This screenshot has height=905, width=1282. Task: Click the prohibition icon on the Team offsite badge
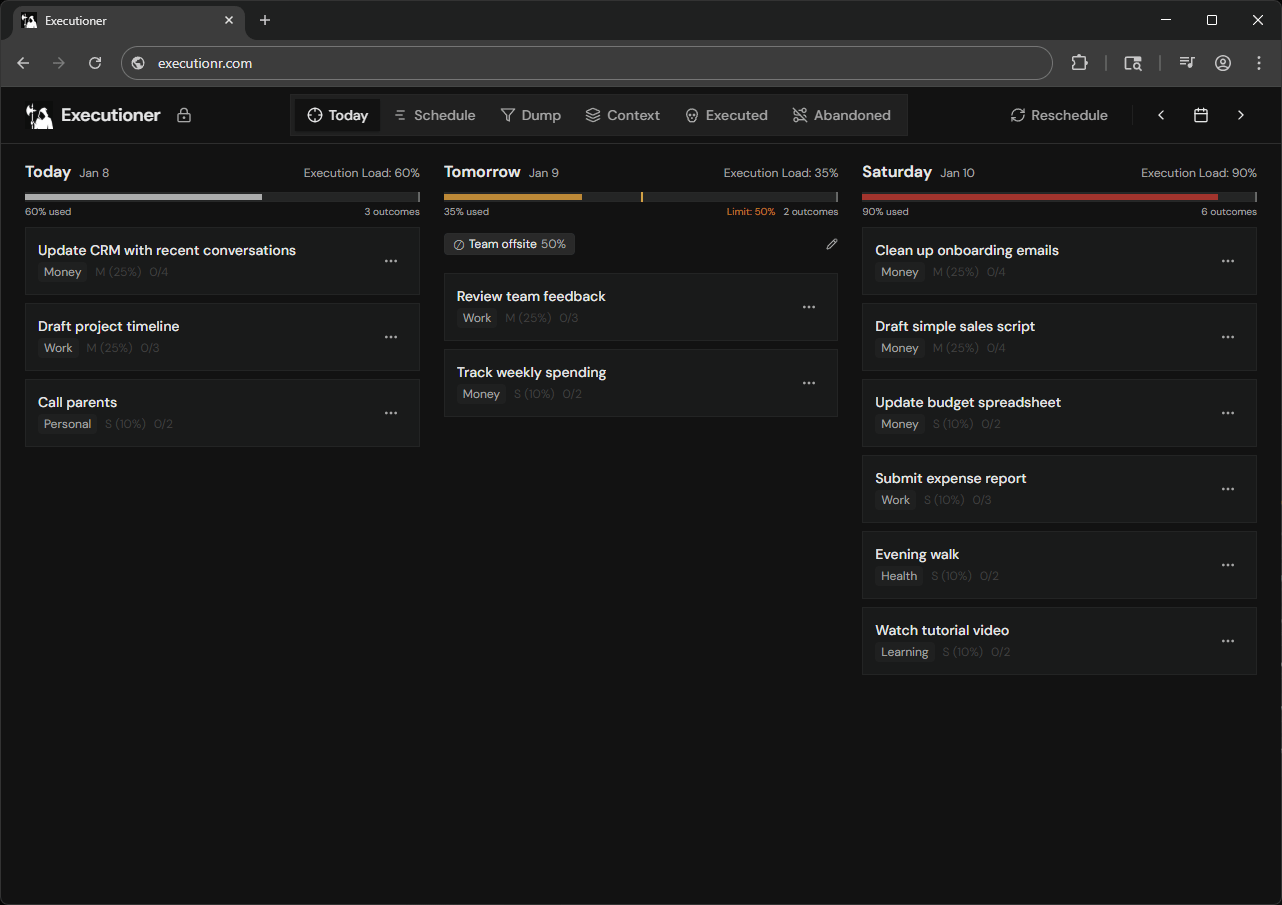(x=458, y=243)
